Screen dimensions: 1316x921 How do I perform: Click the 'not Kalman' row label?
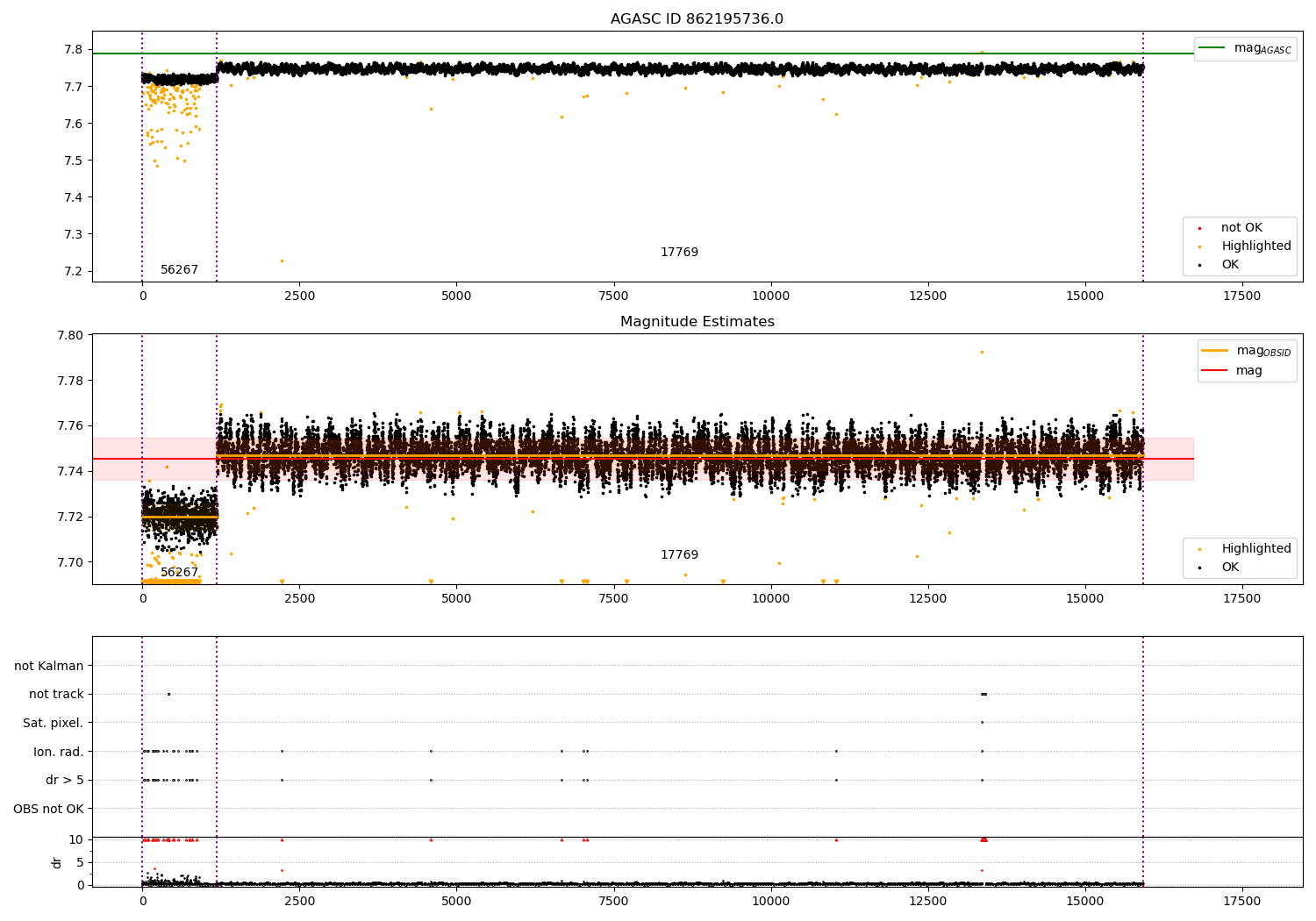(49, 667)
